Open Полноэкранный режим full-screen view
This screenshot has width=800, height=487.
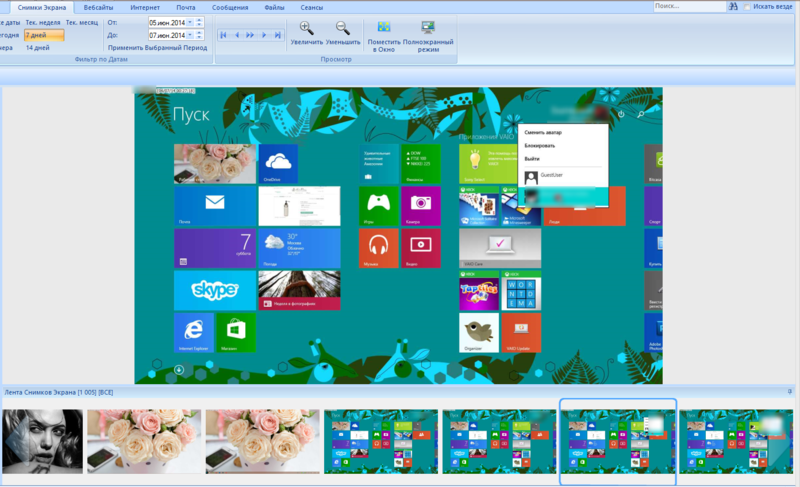click(x=428, y=37)
